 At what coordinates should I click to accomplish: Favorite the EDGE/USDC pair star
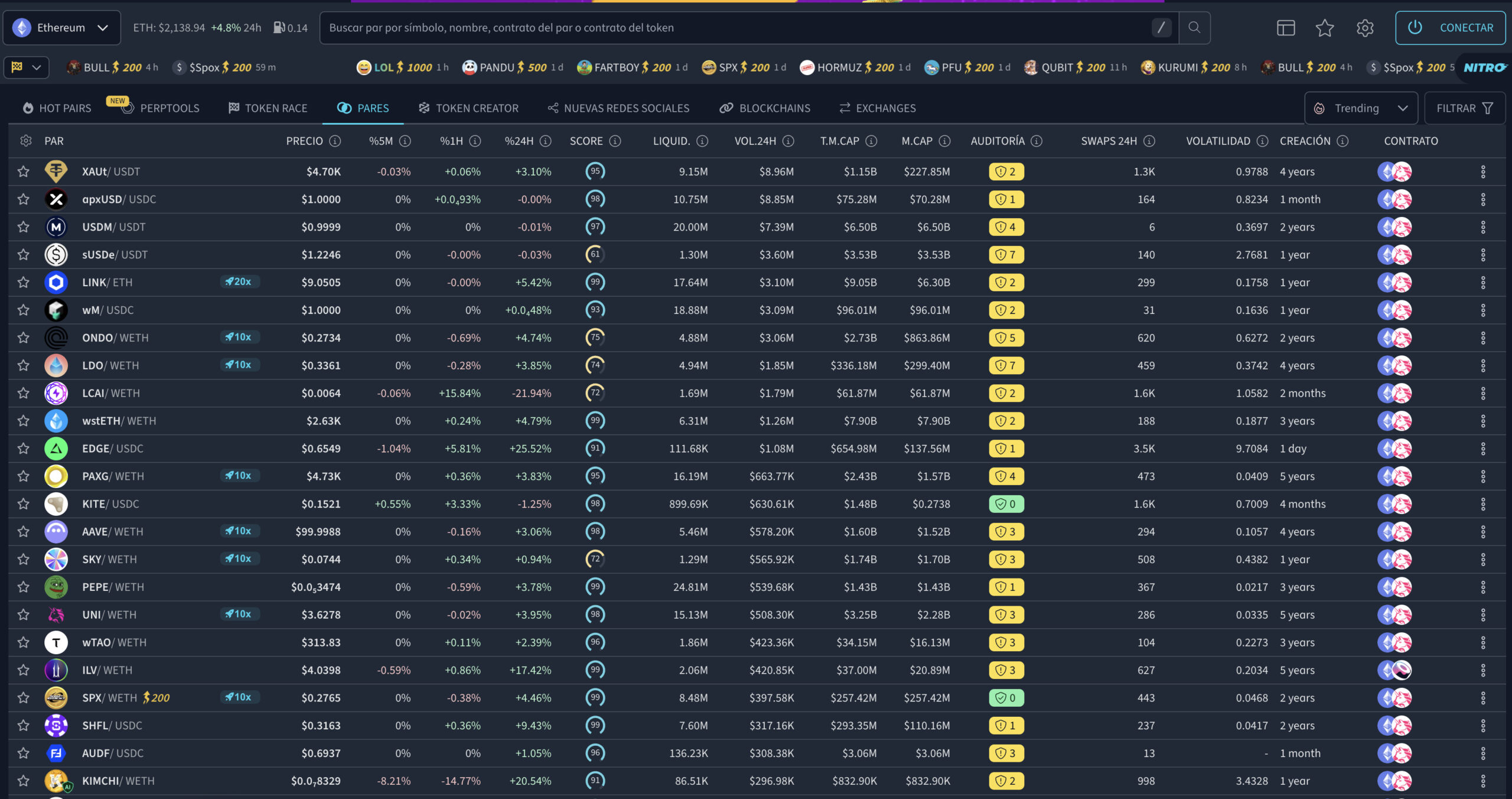[x=23, y=448]
